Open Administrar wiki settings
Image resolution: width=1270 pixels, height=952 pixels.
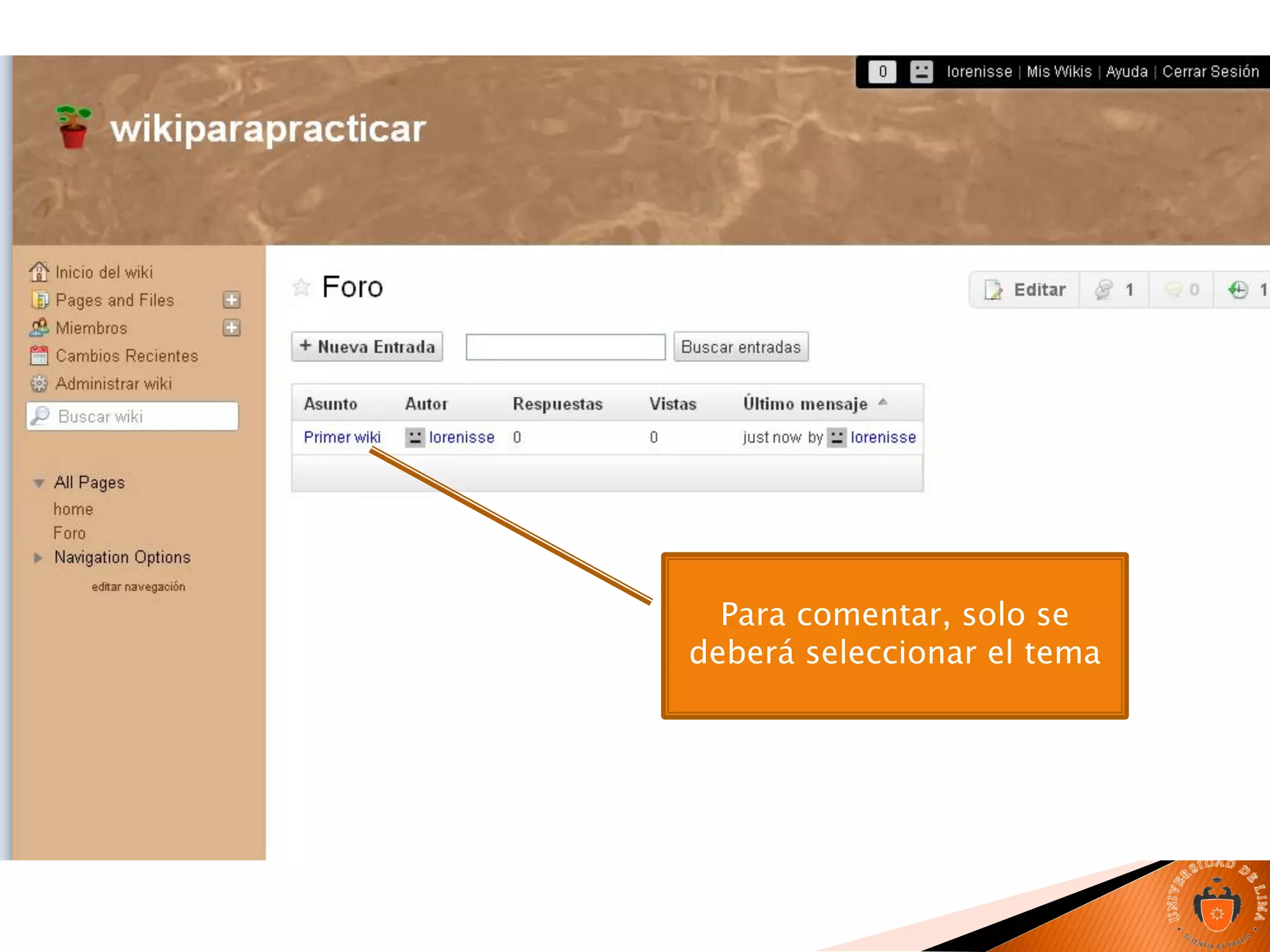coord(113,384)
